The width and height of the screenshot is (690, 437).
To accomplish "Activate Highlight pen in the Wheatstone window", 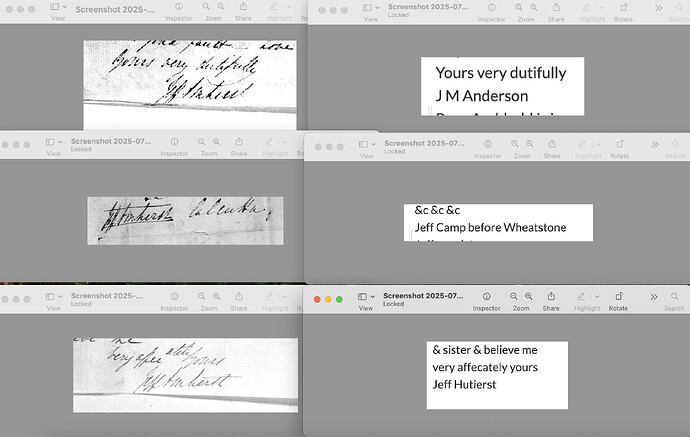I will (582, 144).
